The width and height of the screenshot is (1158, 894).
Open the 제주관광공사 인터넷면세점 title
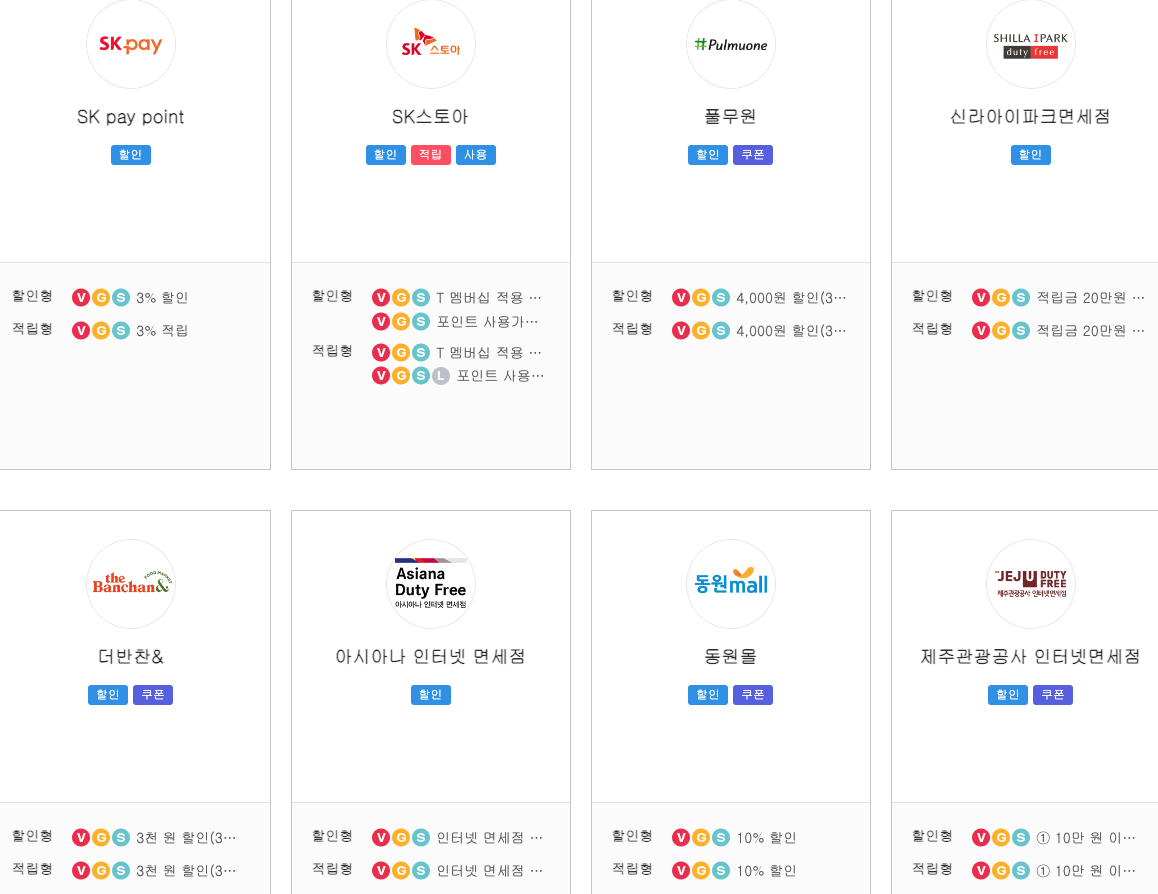(1030, 656)
